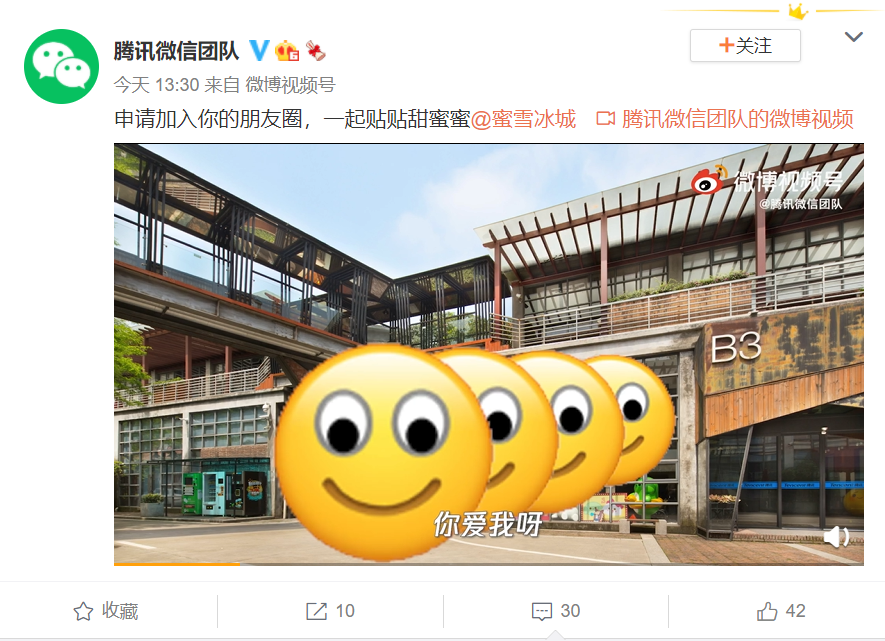The image size is (885, 641).
Task: Click the repost icon showing 10
Action: [x=317, y=611]
